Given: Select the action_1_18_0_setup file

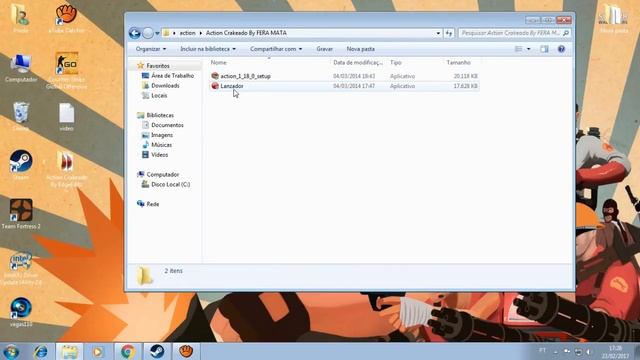Looking at the screenshot, I should coord(245,76).
